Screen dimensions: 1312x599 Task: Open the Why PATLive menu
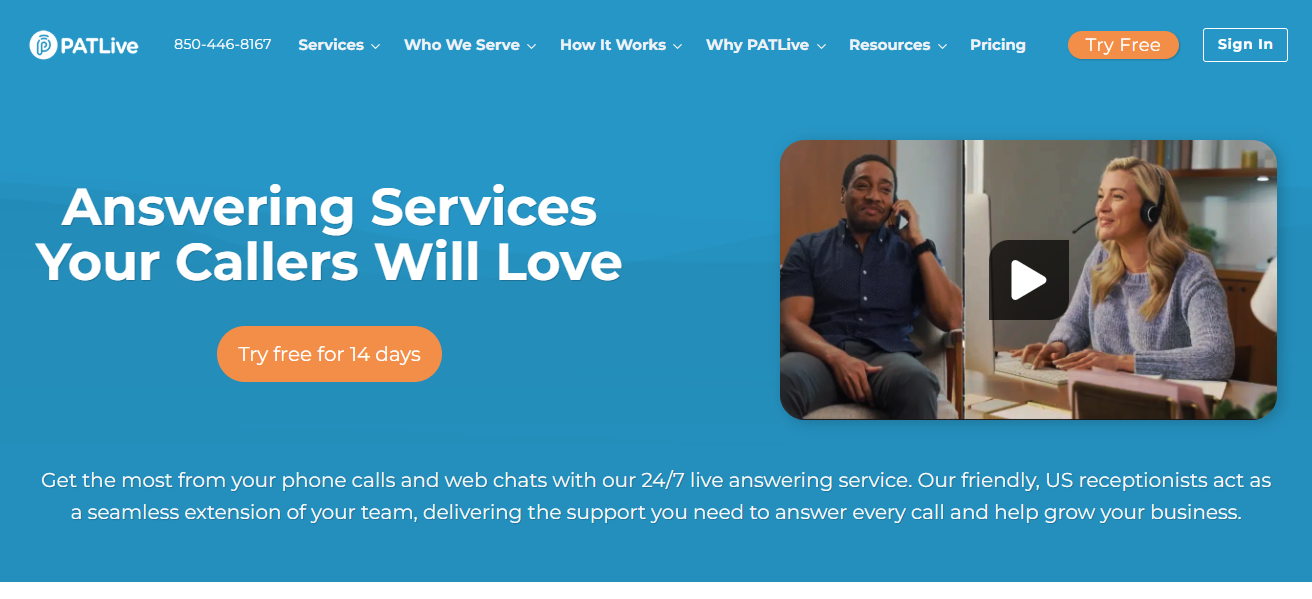(757, 45)
